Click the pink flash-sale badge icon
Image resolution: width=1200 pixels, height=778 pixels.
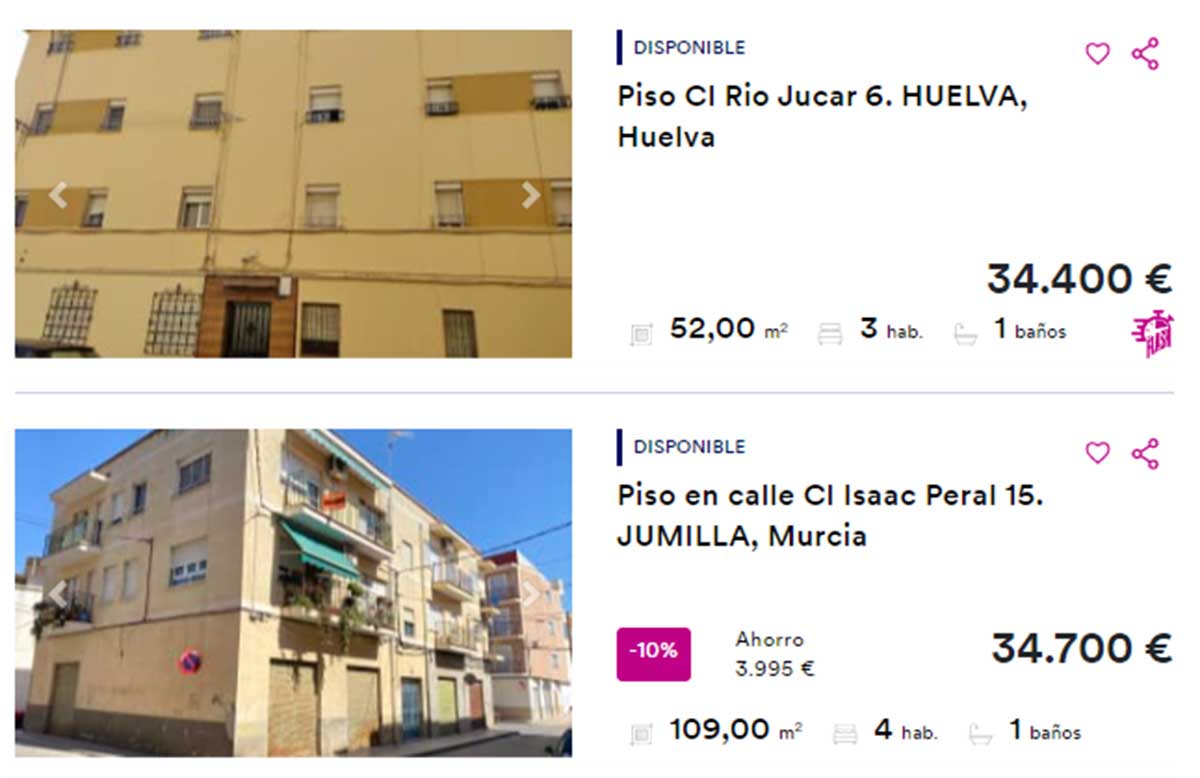[1152, 334]
